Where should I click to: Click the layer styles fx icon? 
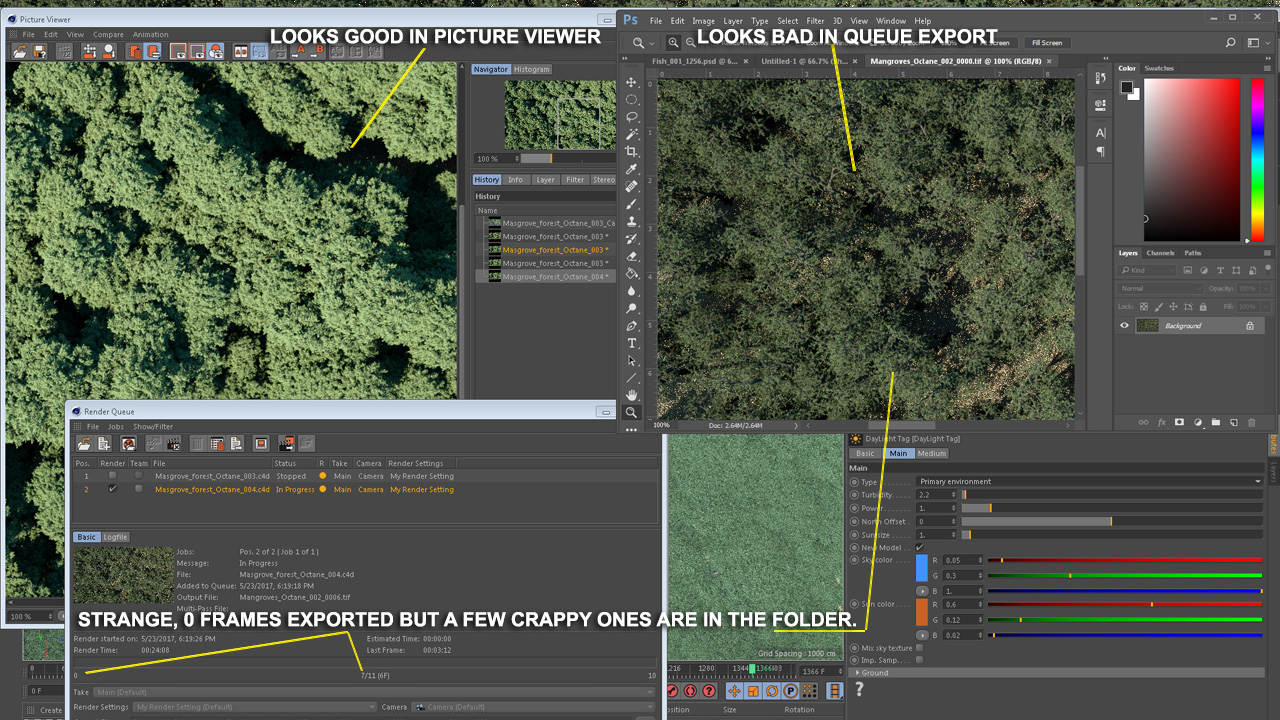[1162, 423]
